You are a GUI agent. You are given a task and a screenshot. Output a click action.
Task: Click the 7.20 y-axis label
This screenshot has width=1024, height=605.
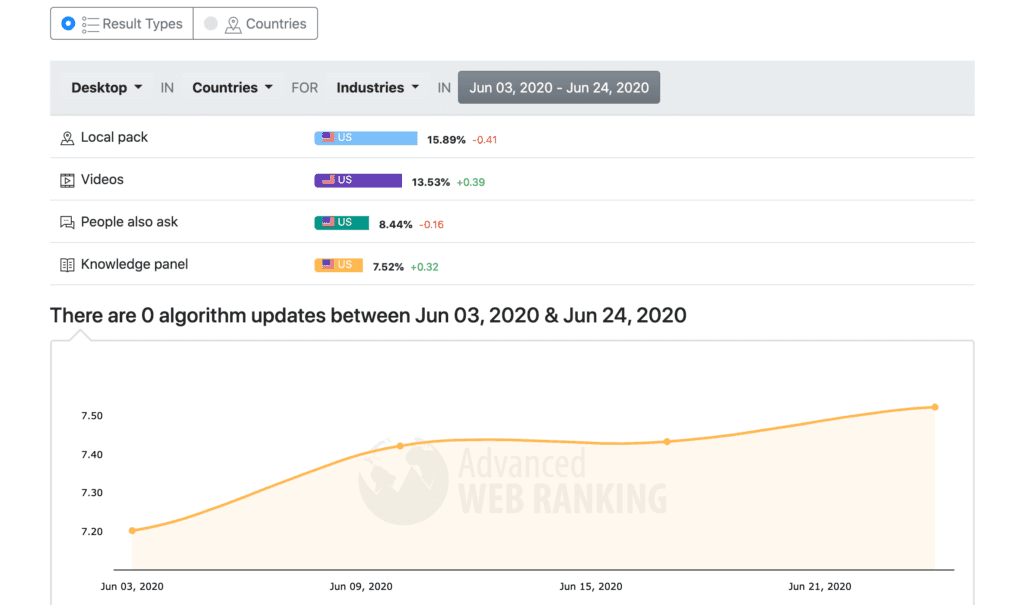(92, 532)
